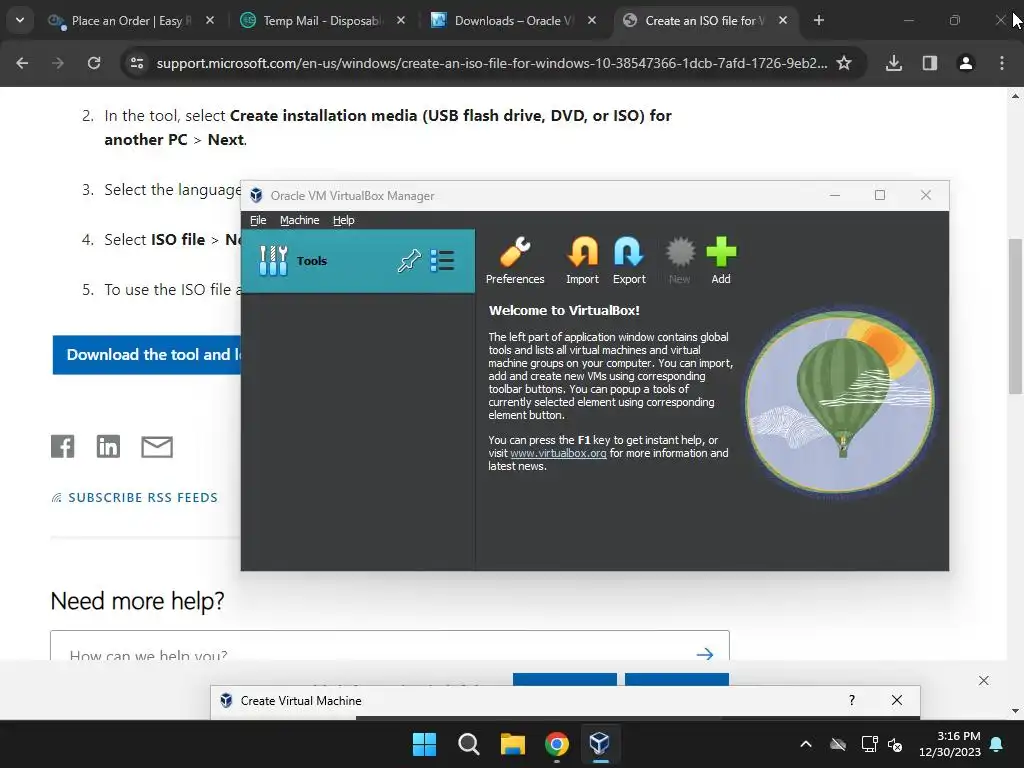Click the address bar URL
The height and width of the screenshot is (768, 1024).
491,63
